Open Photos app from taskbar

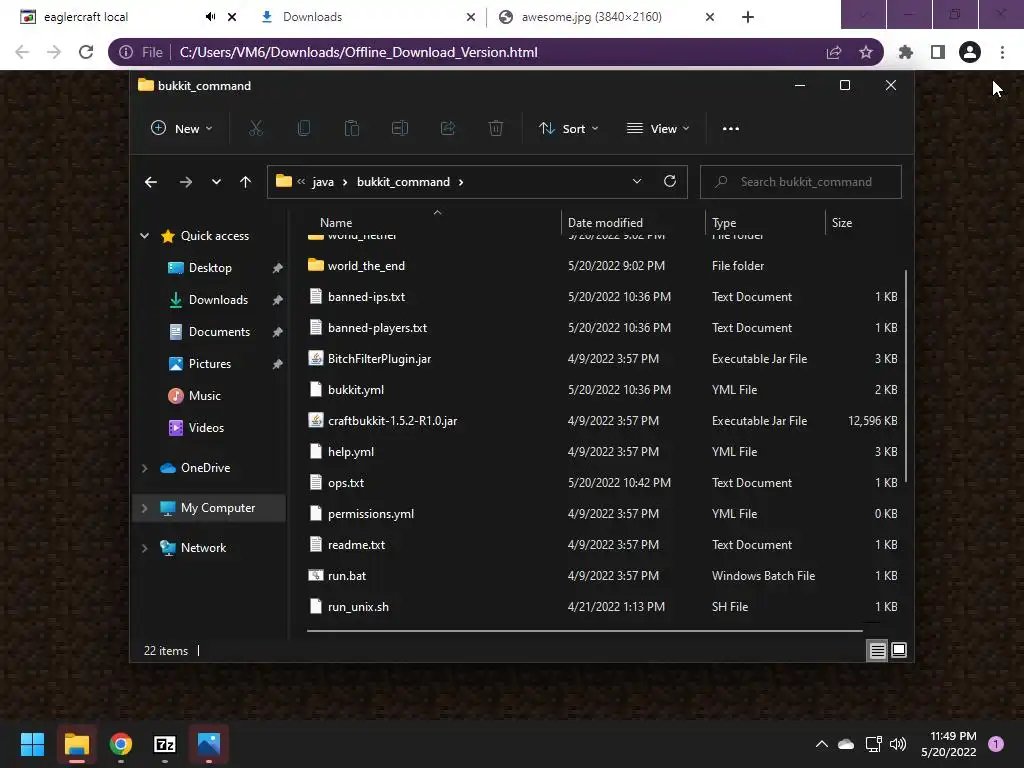coord(209,744)
